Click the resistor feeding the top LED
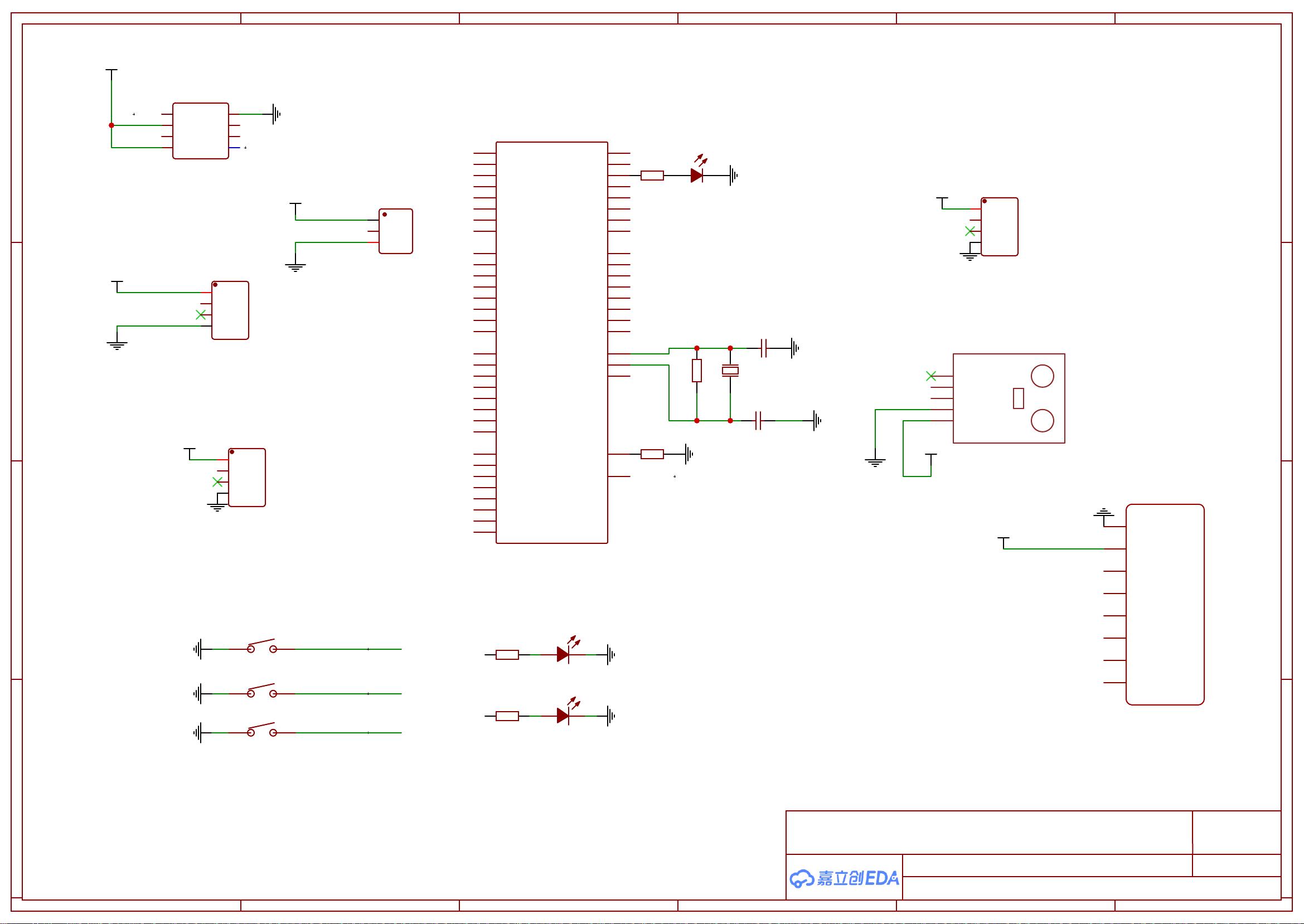The width and height of the screenshot is (1304, 924). coord(652,175)
